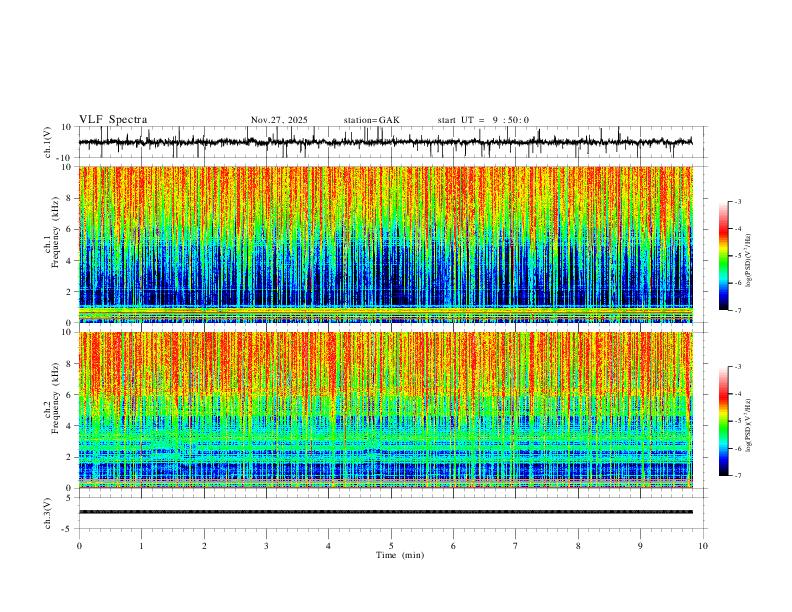Click the "-3" label on ch.2 color bar

(x=738, y=367)
